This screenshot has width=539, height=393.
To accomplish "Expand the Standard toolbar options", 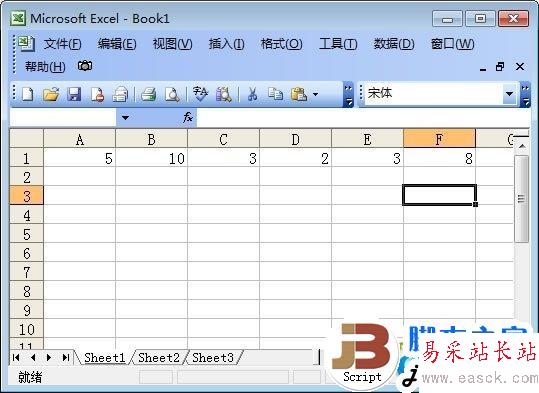I will pyautogui.click(x=348, y=94).
